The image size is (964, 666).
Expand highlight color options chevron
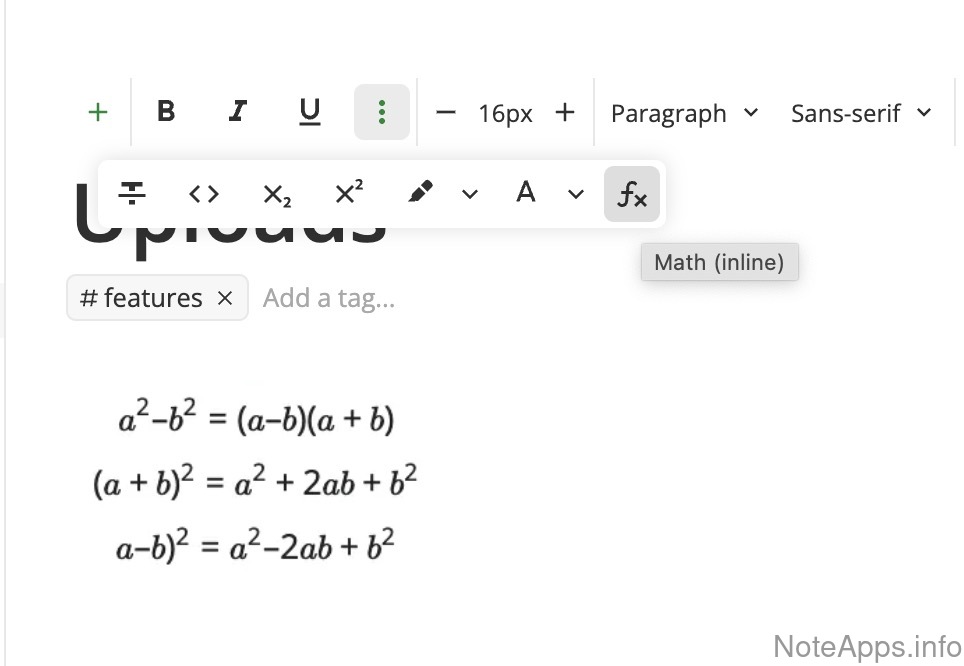[x=470, y=194]
